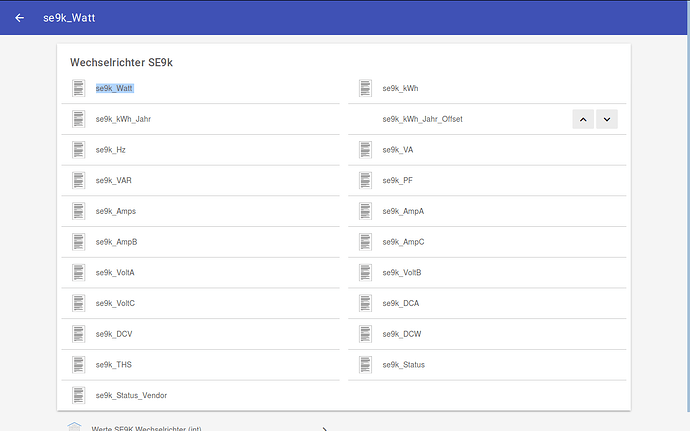The height and width of the screenshot is (431, 690).
Task: Expand the chevron beside Werte SE9K Wechselrichter
Action: [324, 428]
